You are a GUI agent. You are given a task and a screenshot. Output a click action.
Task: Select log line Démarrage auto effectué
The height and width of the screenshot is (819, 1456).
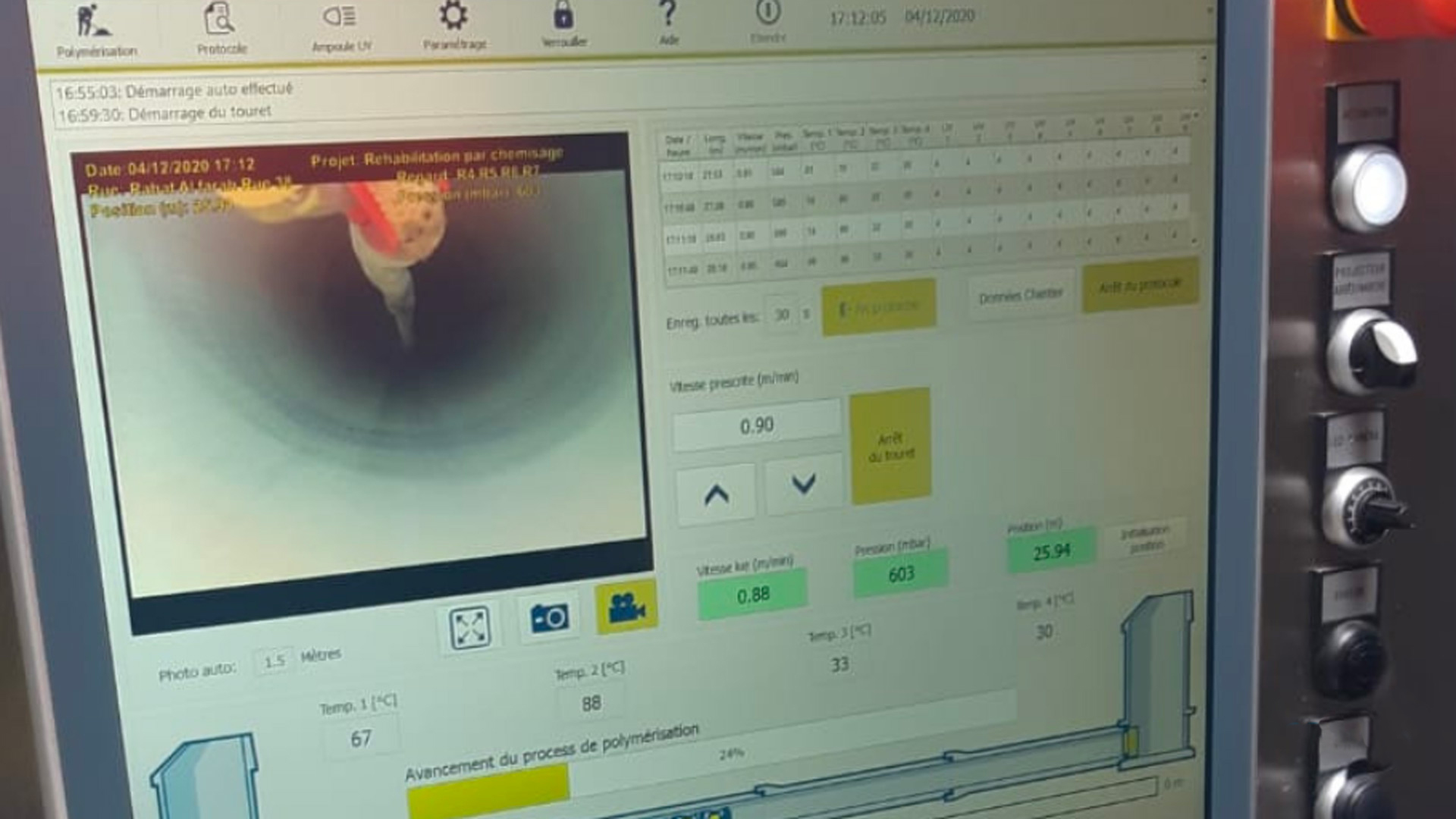(x=174, y=90)
